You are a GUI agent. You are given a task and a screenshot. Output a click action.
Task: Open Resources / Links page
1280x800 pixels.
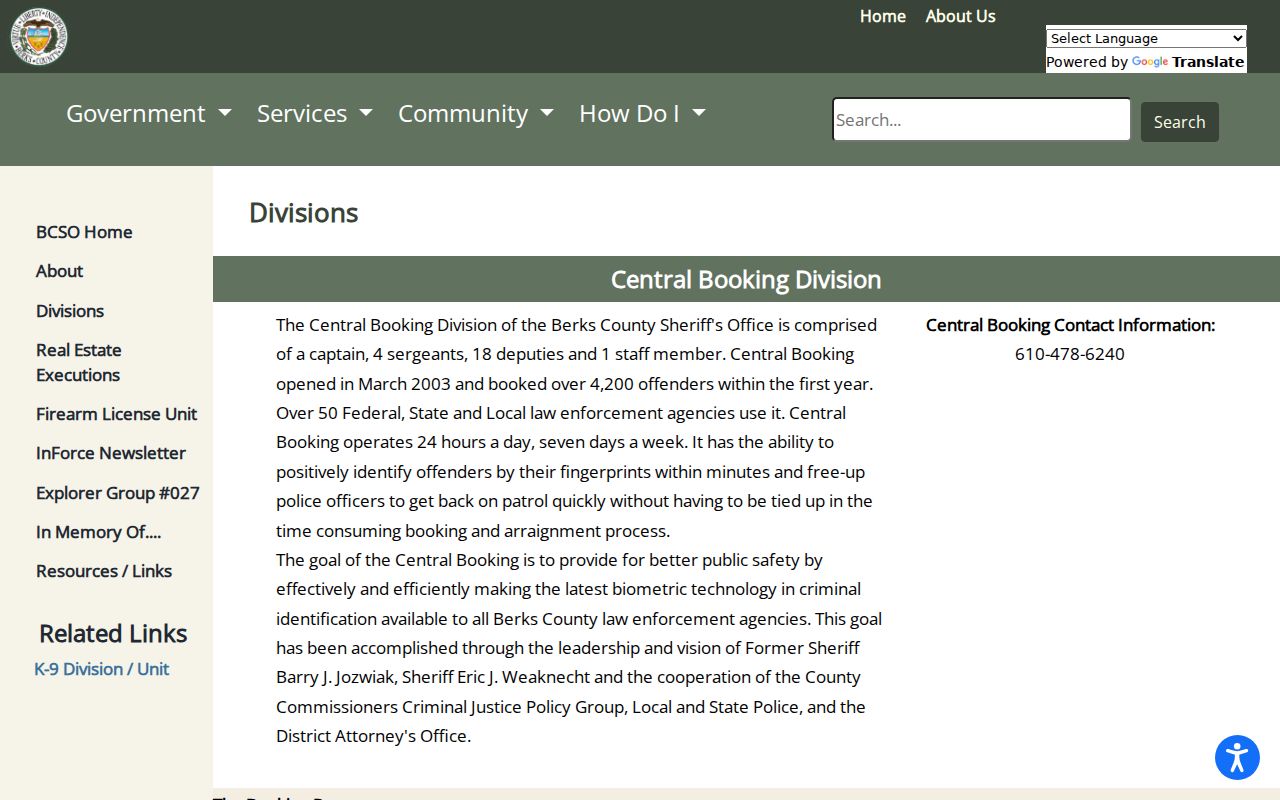coord(104,571)
